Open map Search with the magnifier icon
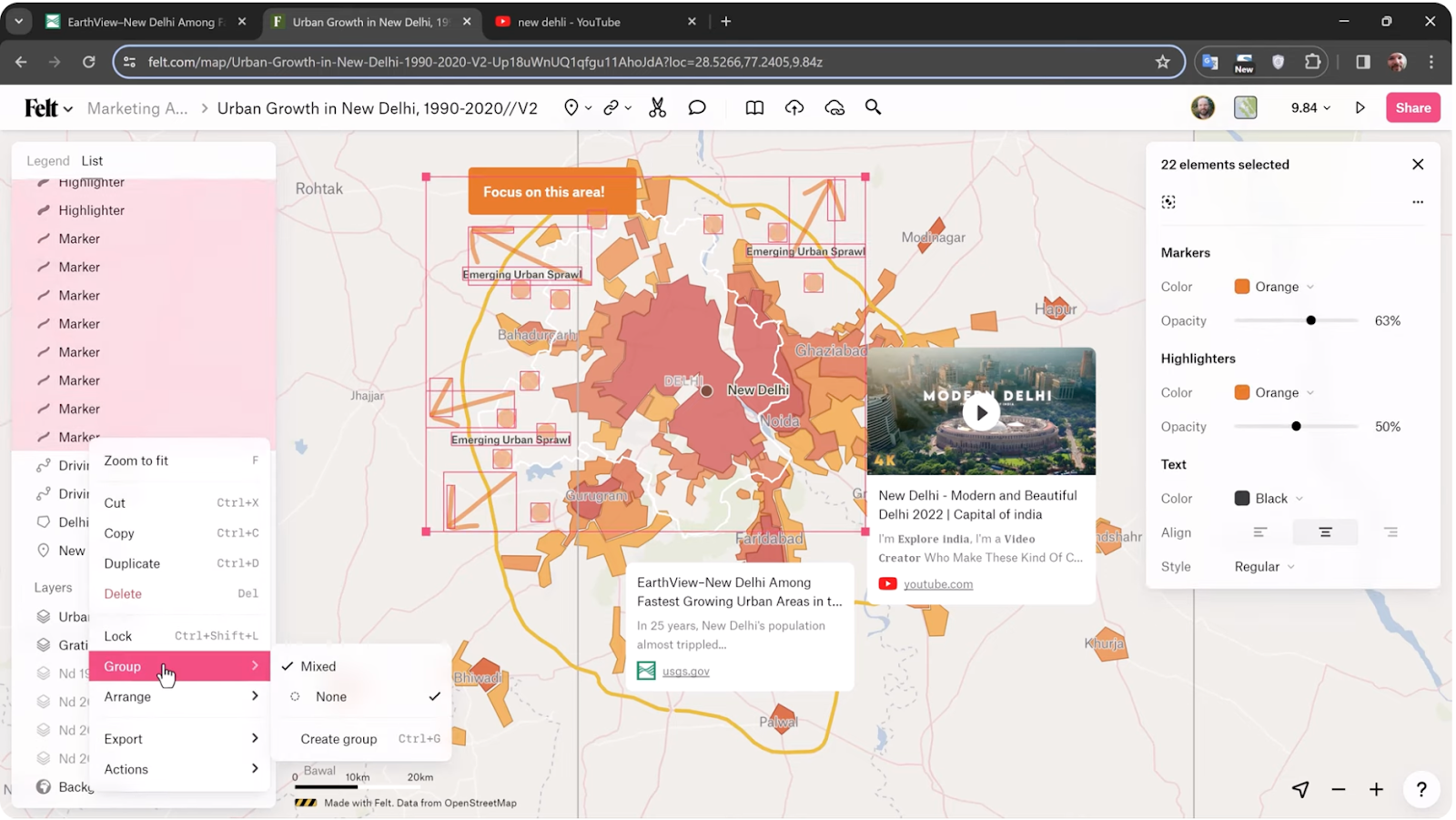This screenshot has height=820, width=1456. [873, 107]
